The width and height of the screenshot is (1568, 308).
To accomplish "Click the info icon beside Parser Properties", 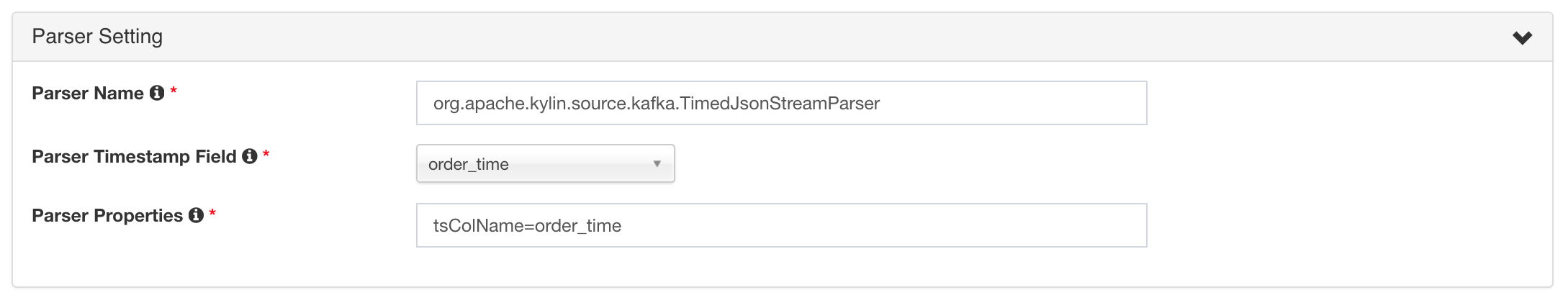I will coord(196,215).
